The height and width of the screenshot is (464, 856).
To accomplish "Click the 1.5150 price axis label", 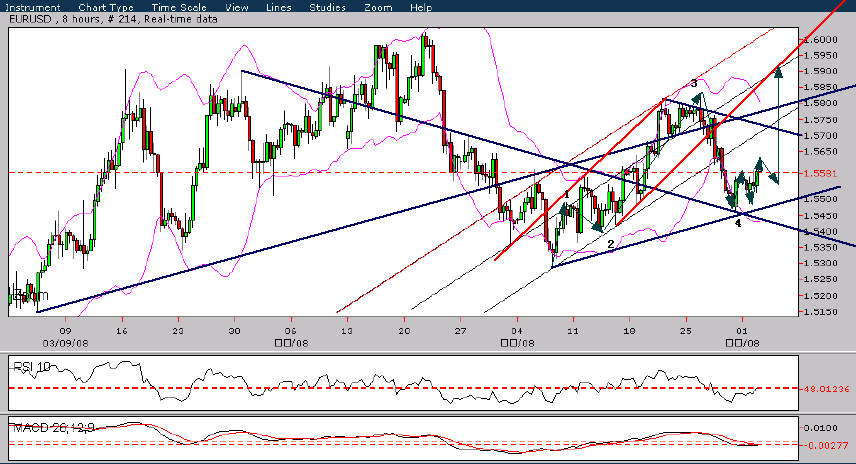I will (821, 312).
